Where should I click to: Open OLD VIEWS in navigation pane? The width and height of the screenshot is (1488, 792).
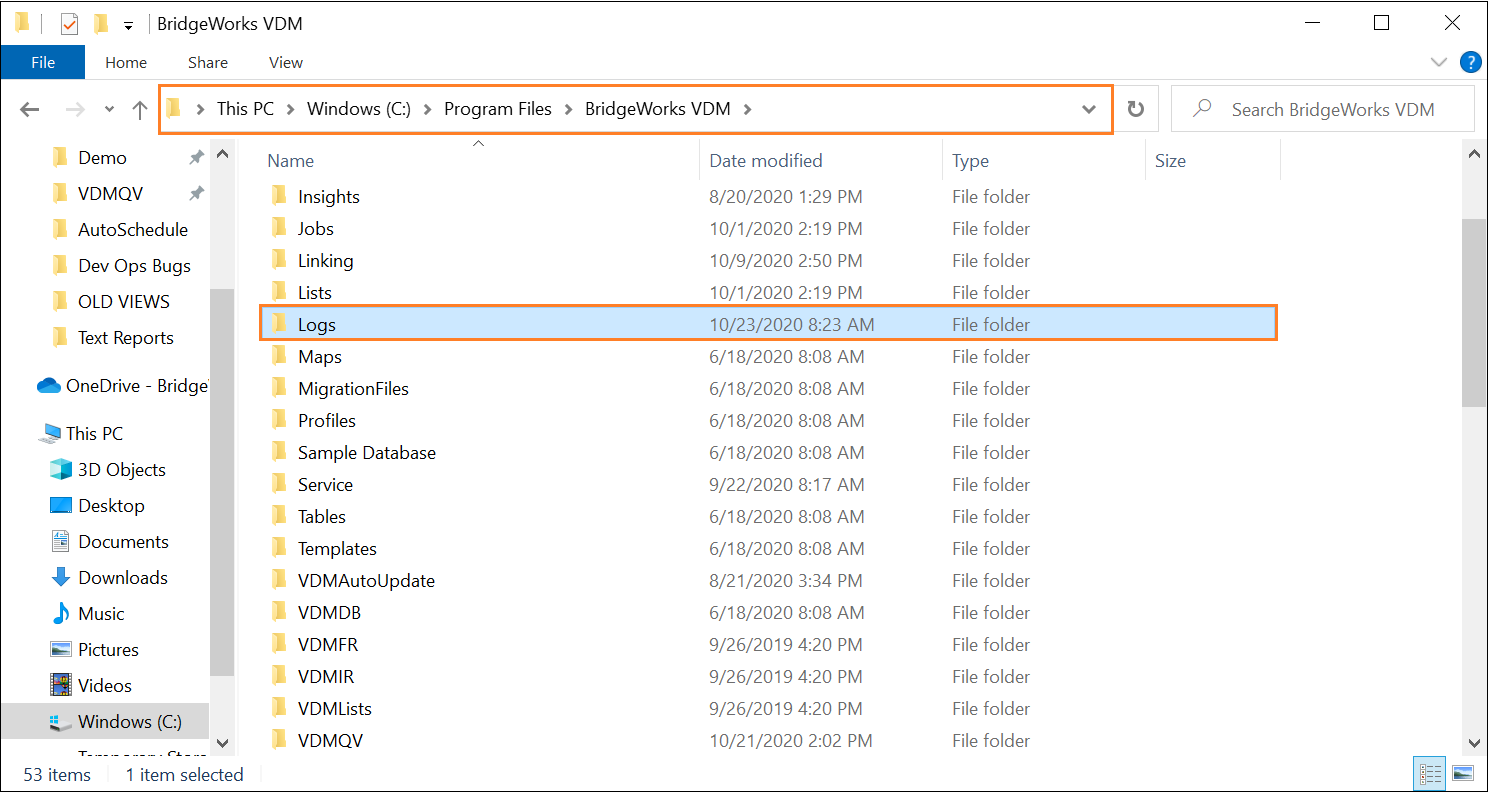coord(124,302)
